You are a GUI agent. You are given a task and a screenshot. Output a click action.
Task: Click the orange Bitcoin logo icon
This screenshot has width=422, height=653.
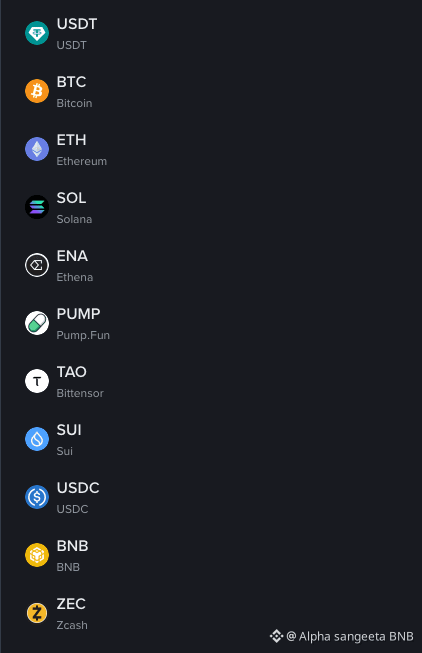click(x=37, y=91)
